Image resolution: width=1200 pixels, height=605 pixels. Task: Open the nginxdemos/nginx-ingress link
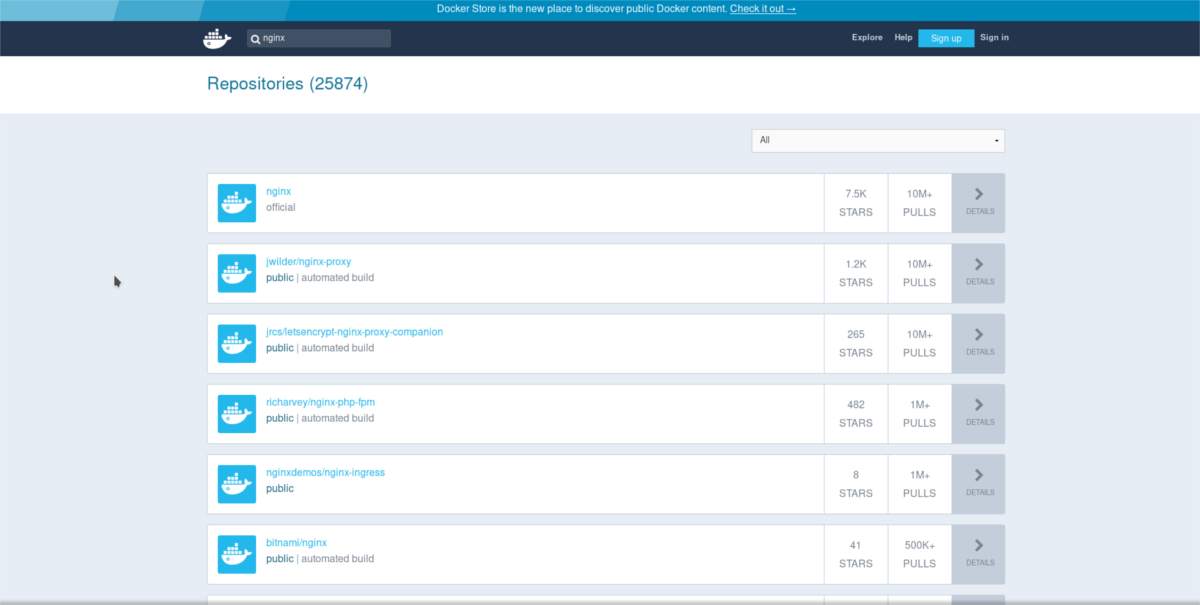point(325,472)
